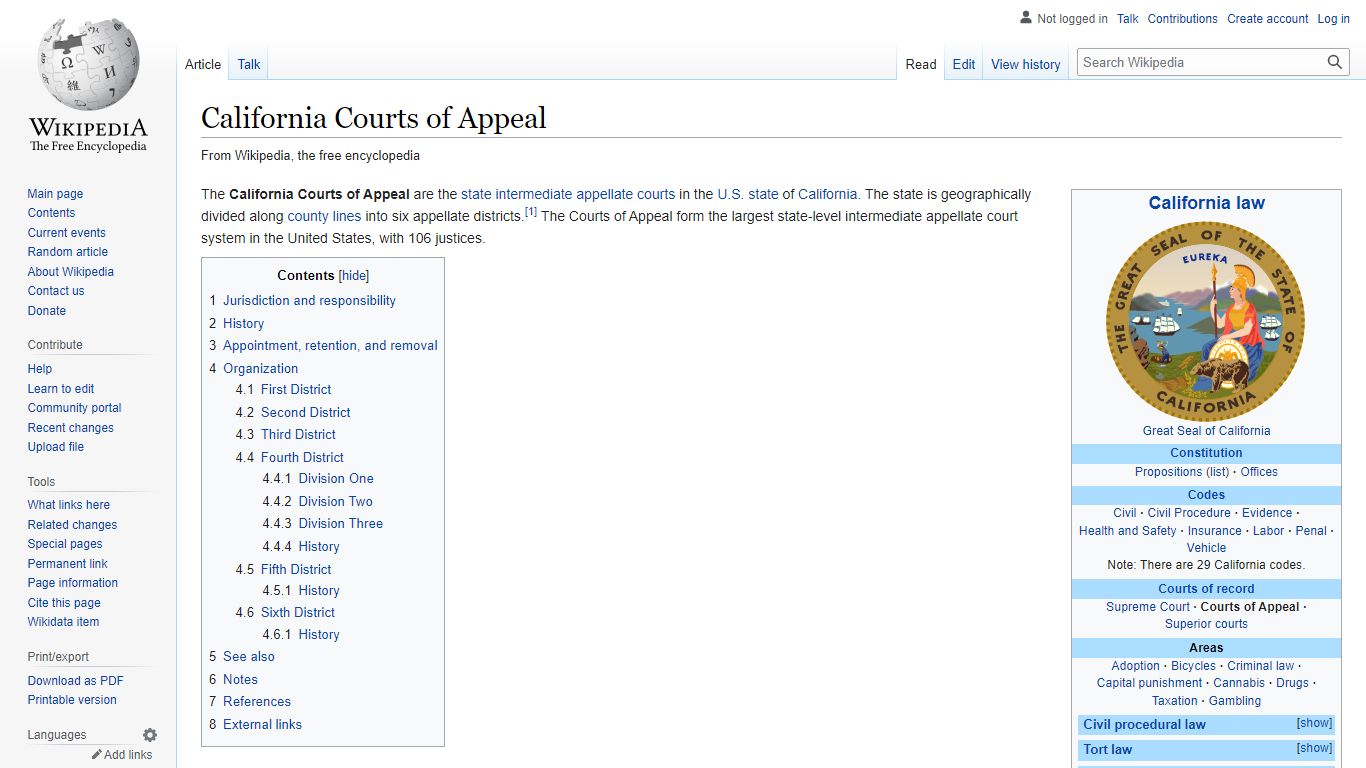Screen dimensions: 1366x768
Task: Show the Tort law section
Action: click(x=1314, y=748)
